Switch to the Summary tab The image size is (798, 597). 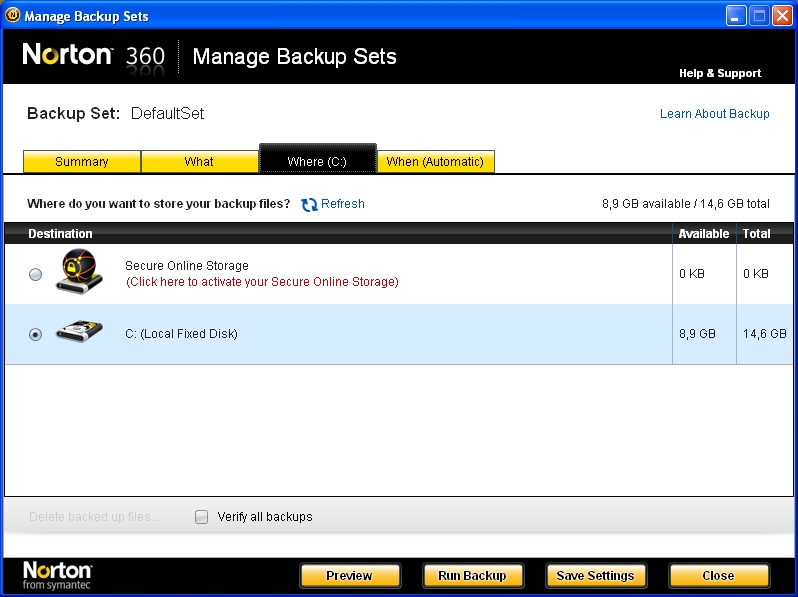(81, 162)
